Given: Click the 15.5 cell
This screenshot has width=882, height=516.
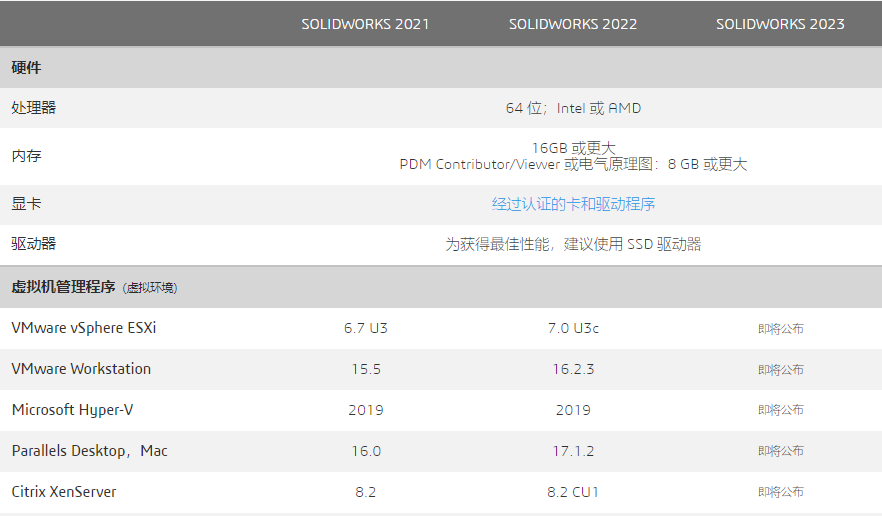Looking at the screenshot, I should (x=366, y=369).
